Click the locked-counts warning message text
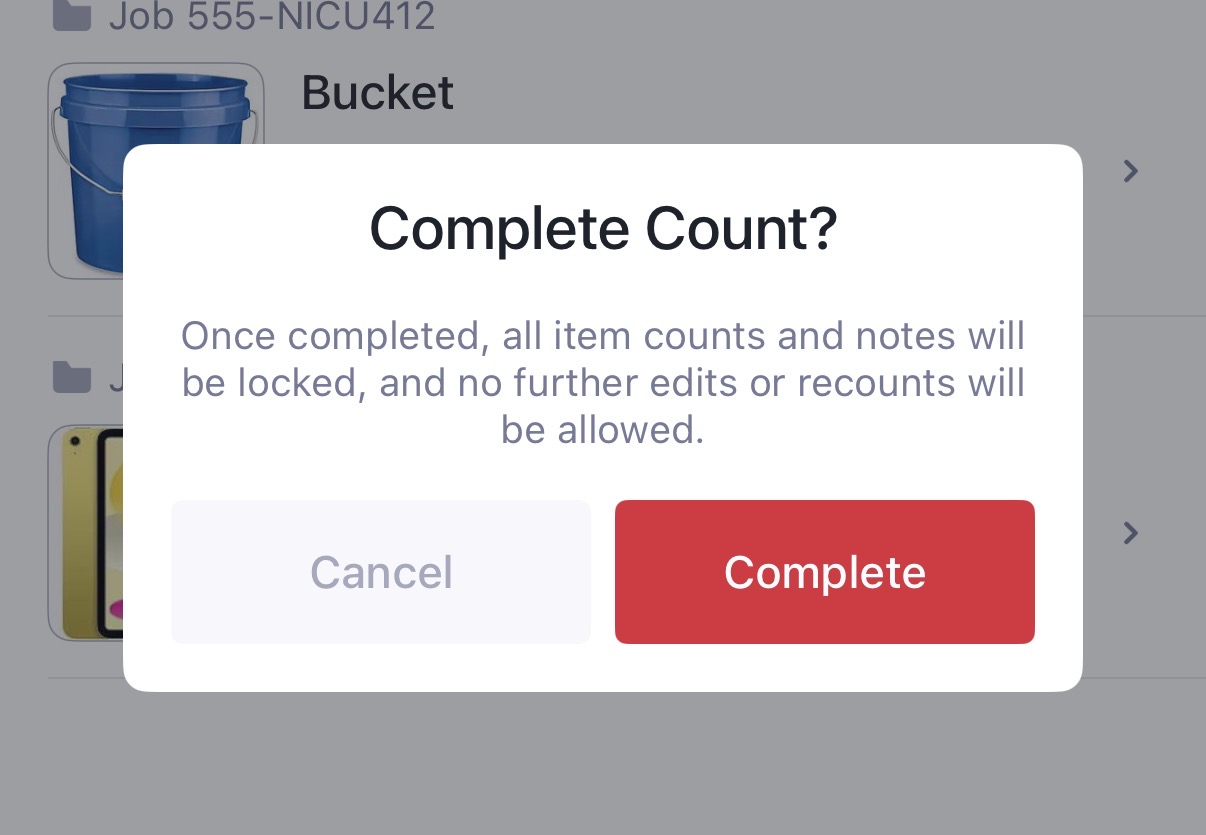This screenshot has height=835, width=1206. 603,383
